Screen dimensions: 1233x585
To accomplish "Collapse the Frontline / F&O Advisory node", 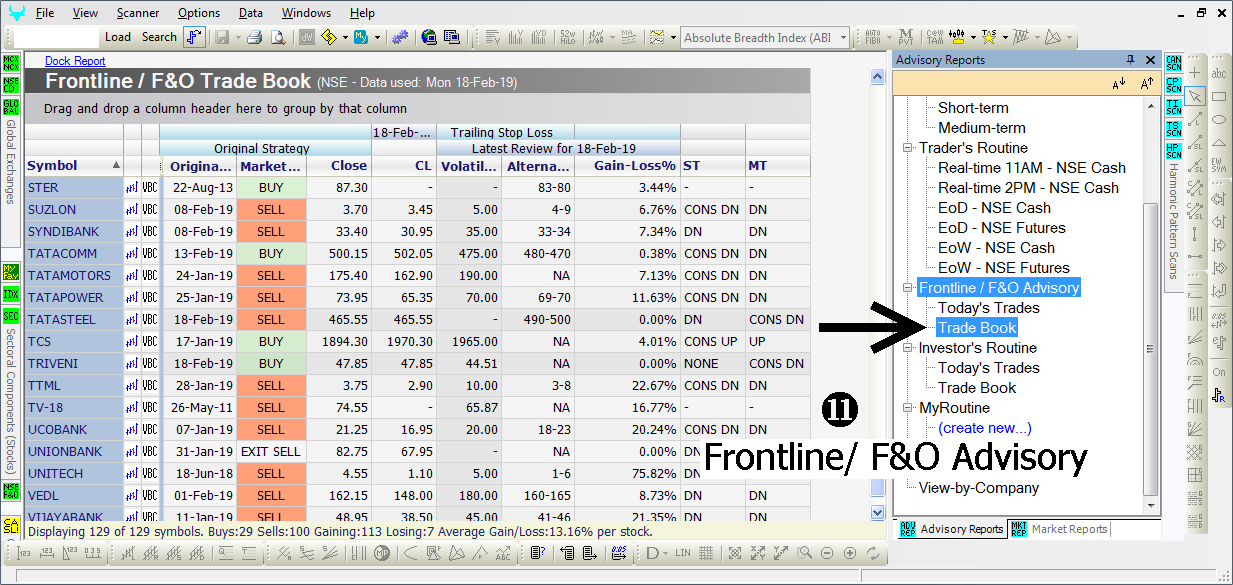I will pyautogui.click(x=909, y=288).
